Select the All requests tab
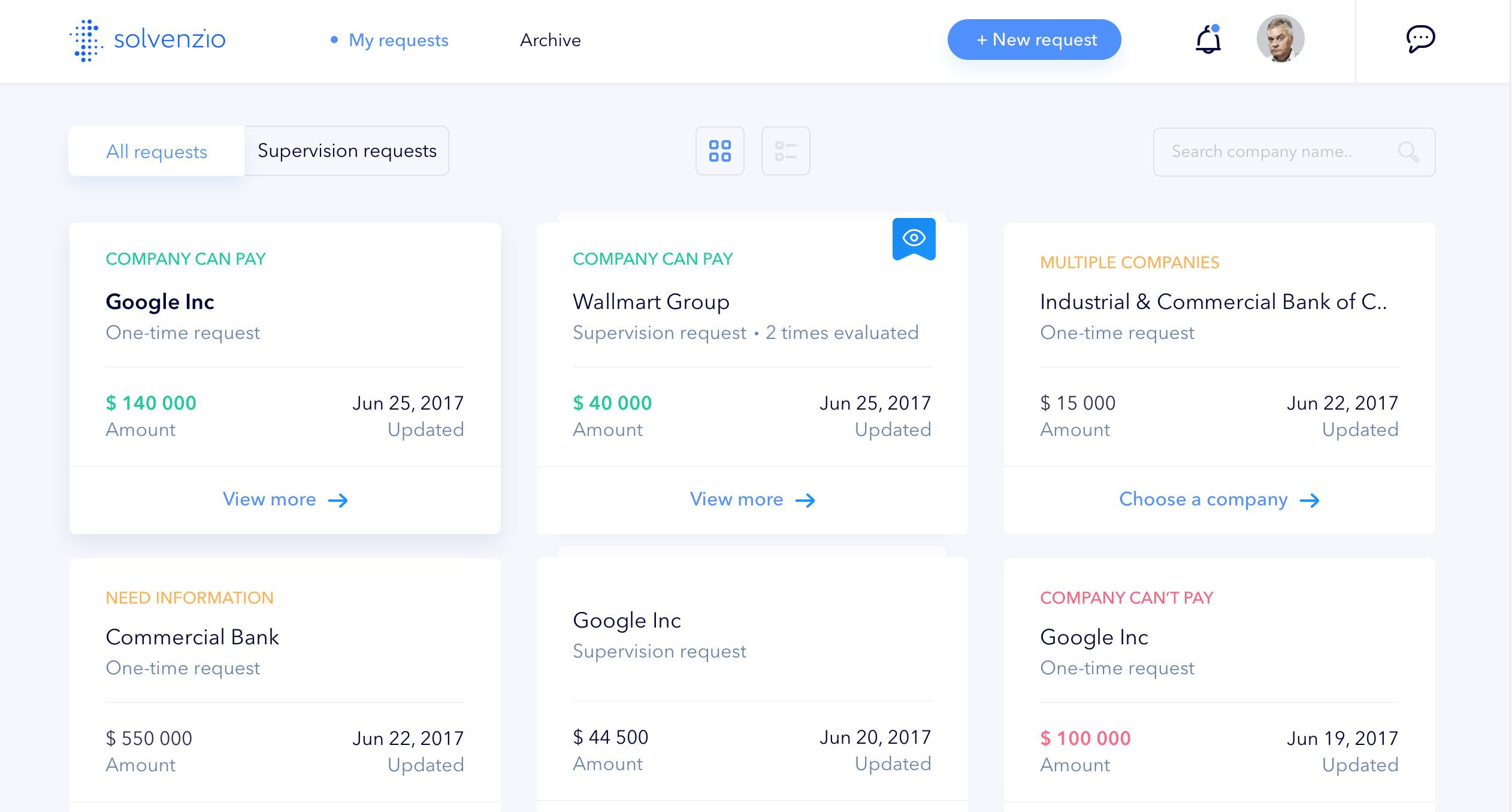The height and width of the screenshot is (812, 1512). [x=156, y=152]
